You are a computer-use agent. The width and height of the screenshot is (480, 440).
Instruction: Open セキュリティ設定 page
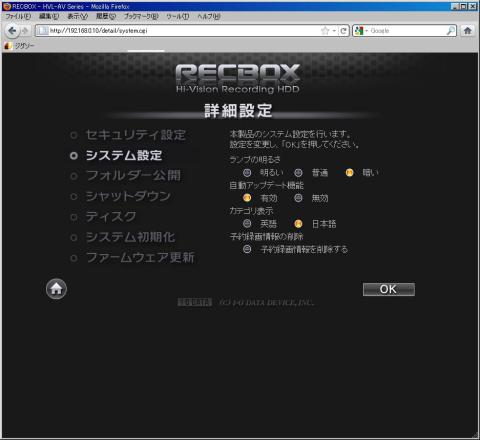click(x=136, y=135)
